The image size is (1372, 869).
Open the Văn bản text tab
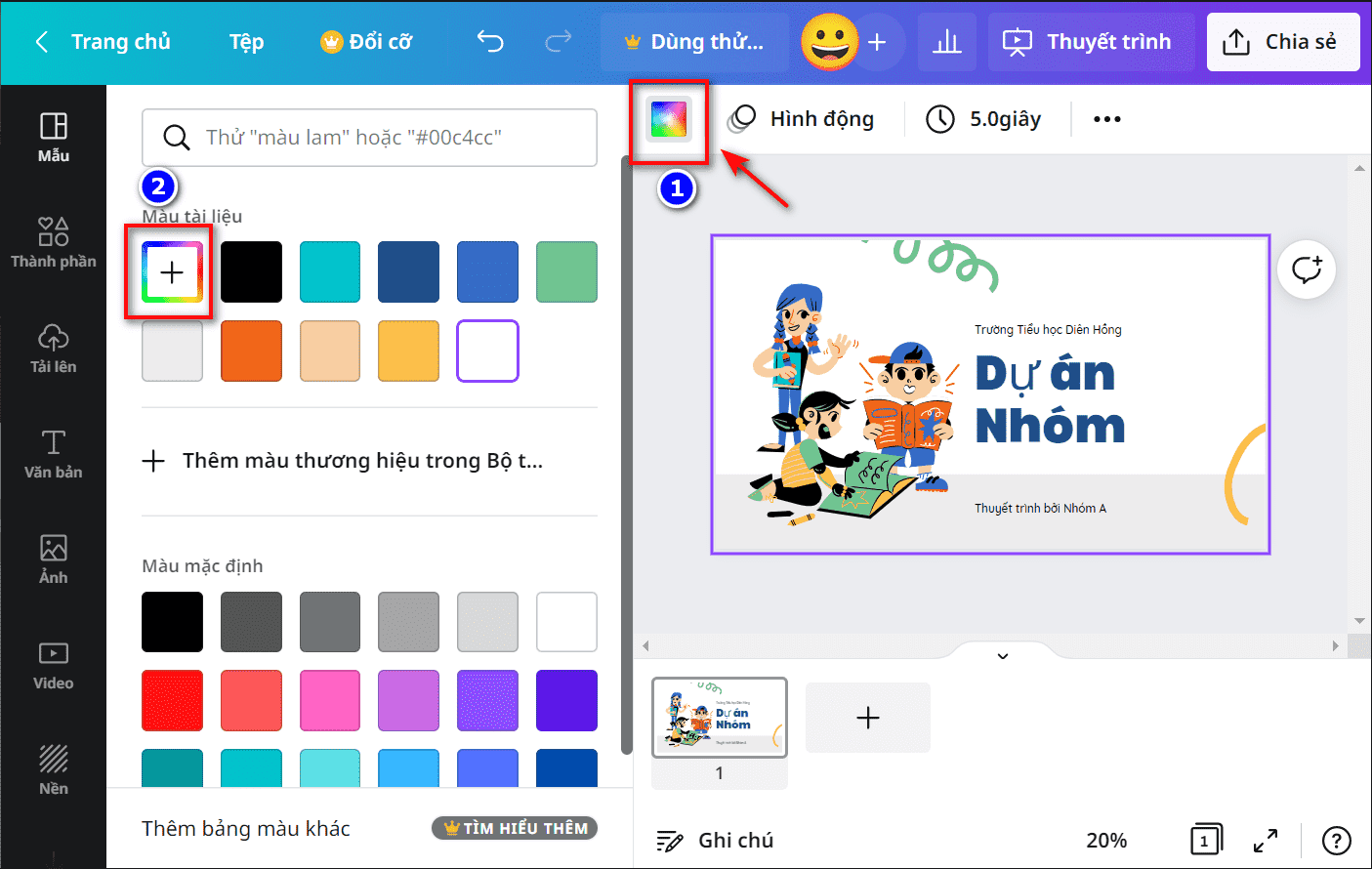point(53,454)
